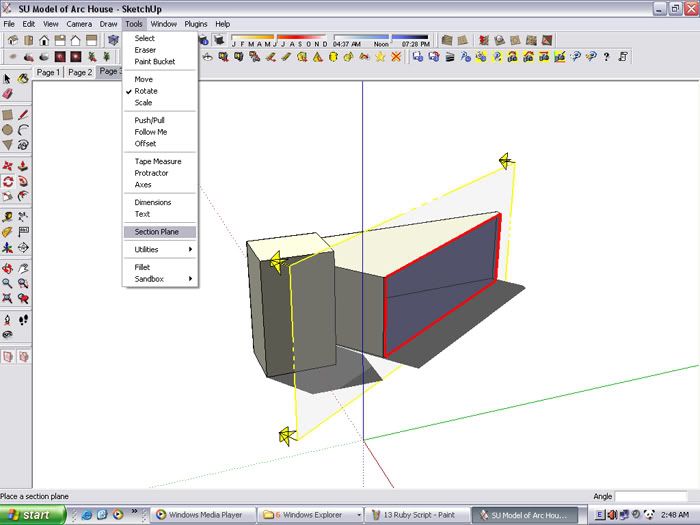Select the Zoom magnifier tool

click(x=7, y=283)
